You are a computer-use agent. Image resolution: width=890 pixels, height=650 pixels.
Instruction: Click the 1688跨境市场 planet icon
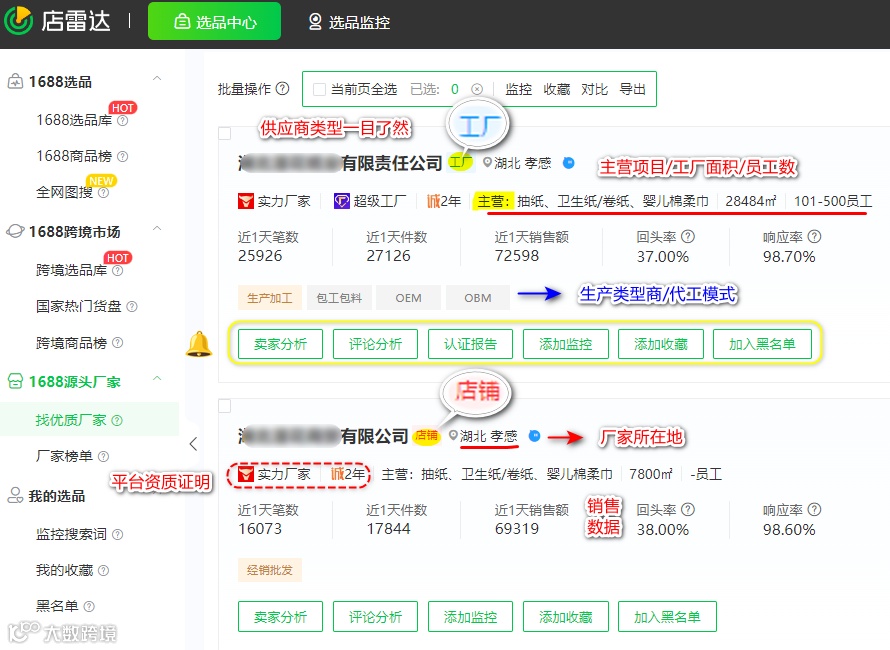tap(15, 232)
